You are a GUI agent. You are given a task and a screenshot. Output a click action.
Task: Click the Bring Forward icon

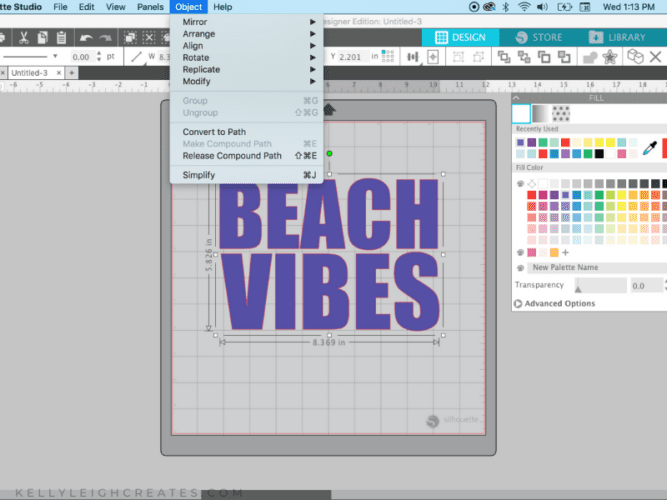[x=524, y=57]
